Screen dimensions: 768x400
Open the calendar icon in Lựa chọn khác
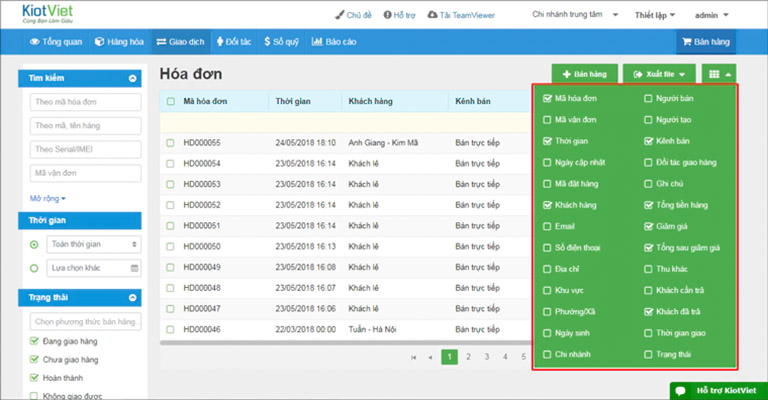click(x=134, y=268)
